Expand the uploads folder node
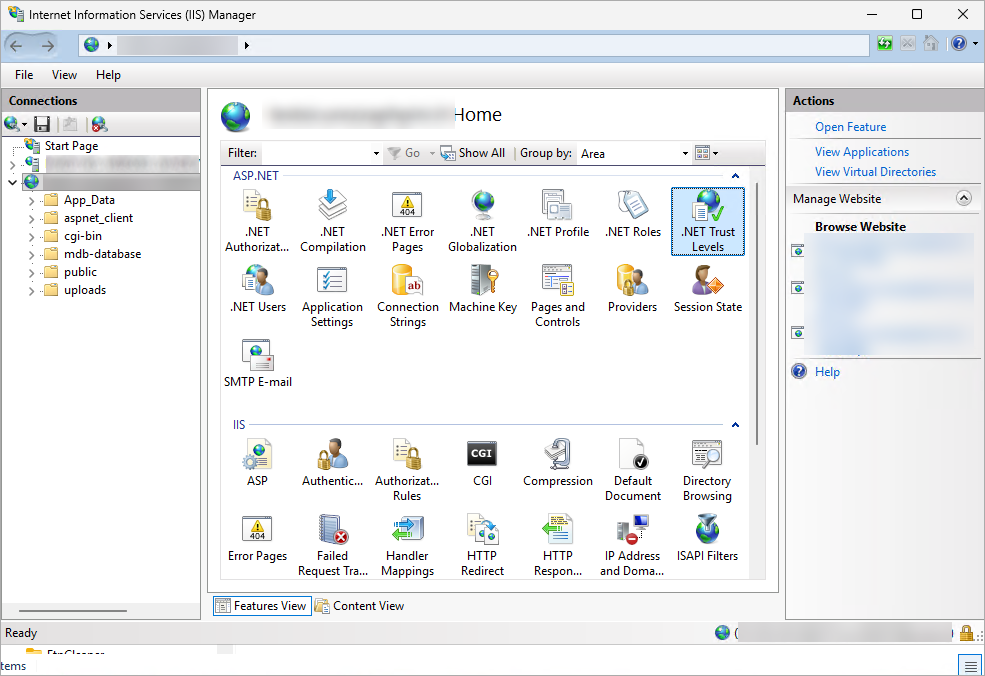This screenshot has height=676, width=985. [x=31, y=291]
